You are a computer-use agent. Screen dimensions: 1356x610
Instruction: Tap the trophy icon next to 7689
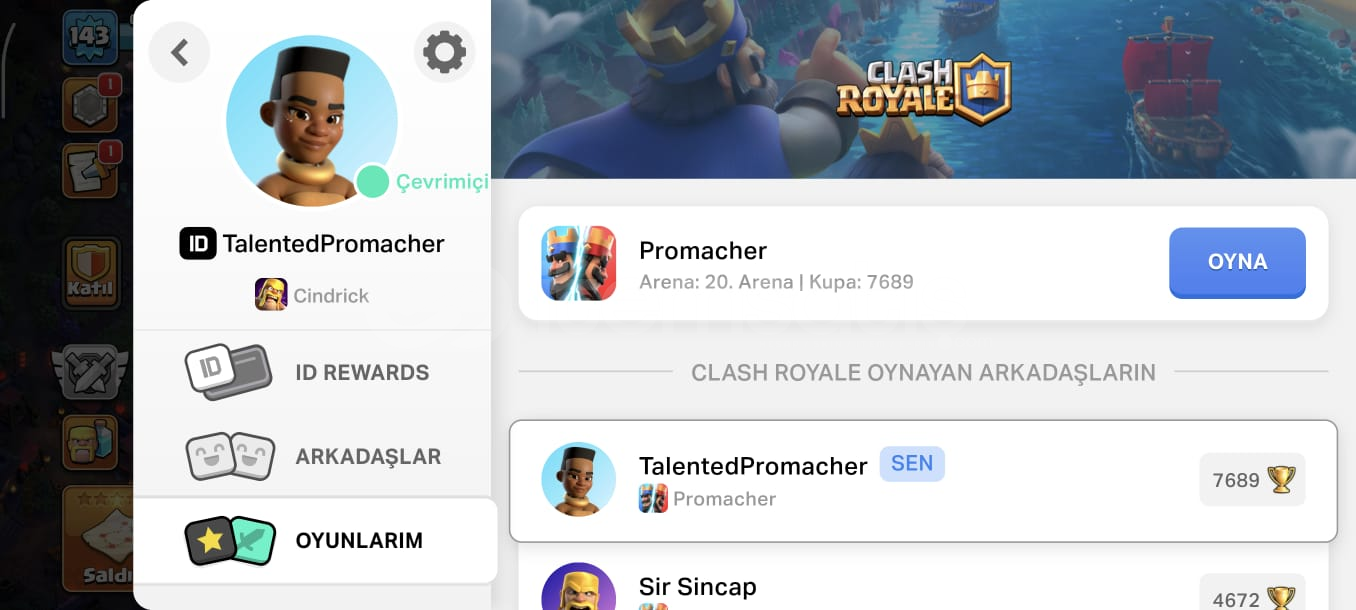[x=1281, y=480]
